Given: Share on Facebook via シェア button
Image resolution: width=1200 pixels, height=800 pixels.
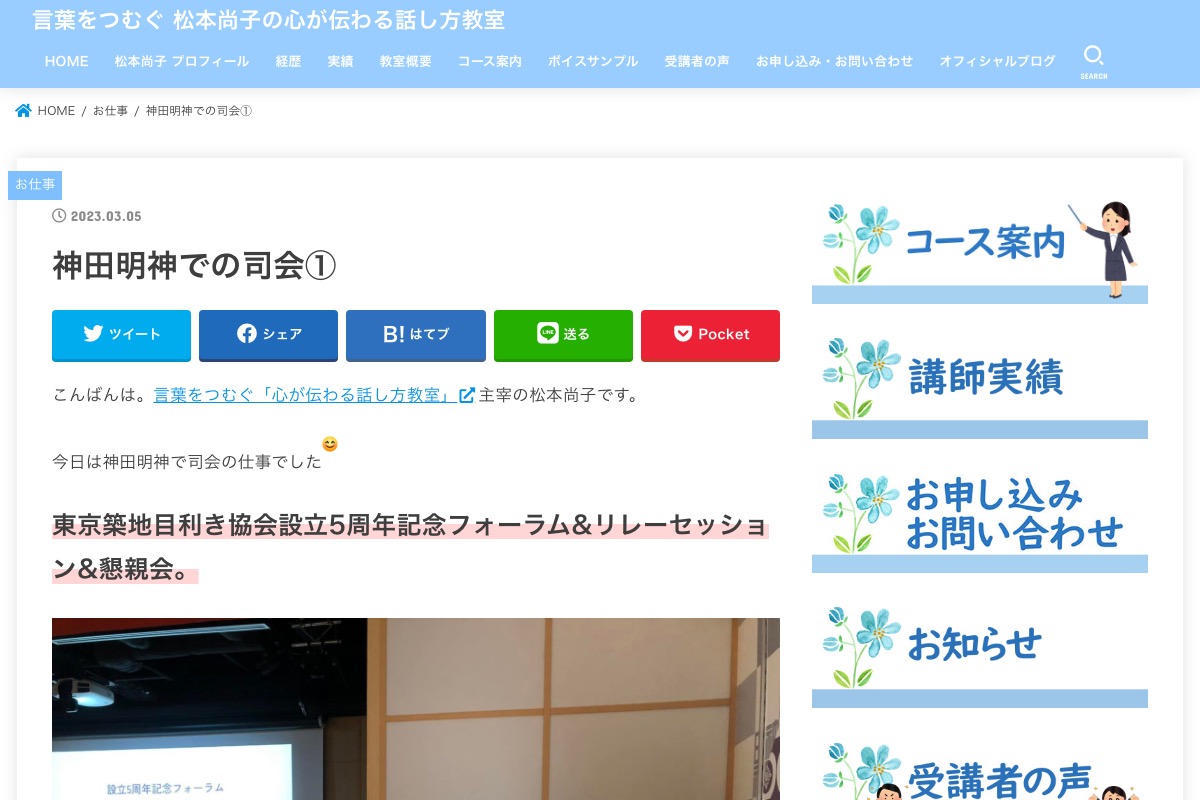Looking at the screenshot, I should point(268,335).
